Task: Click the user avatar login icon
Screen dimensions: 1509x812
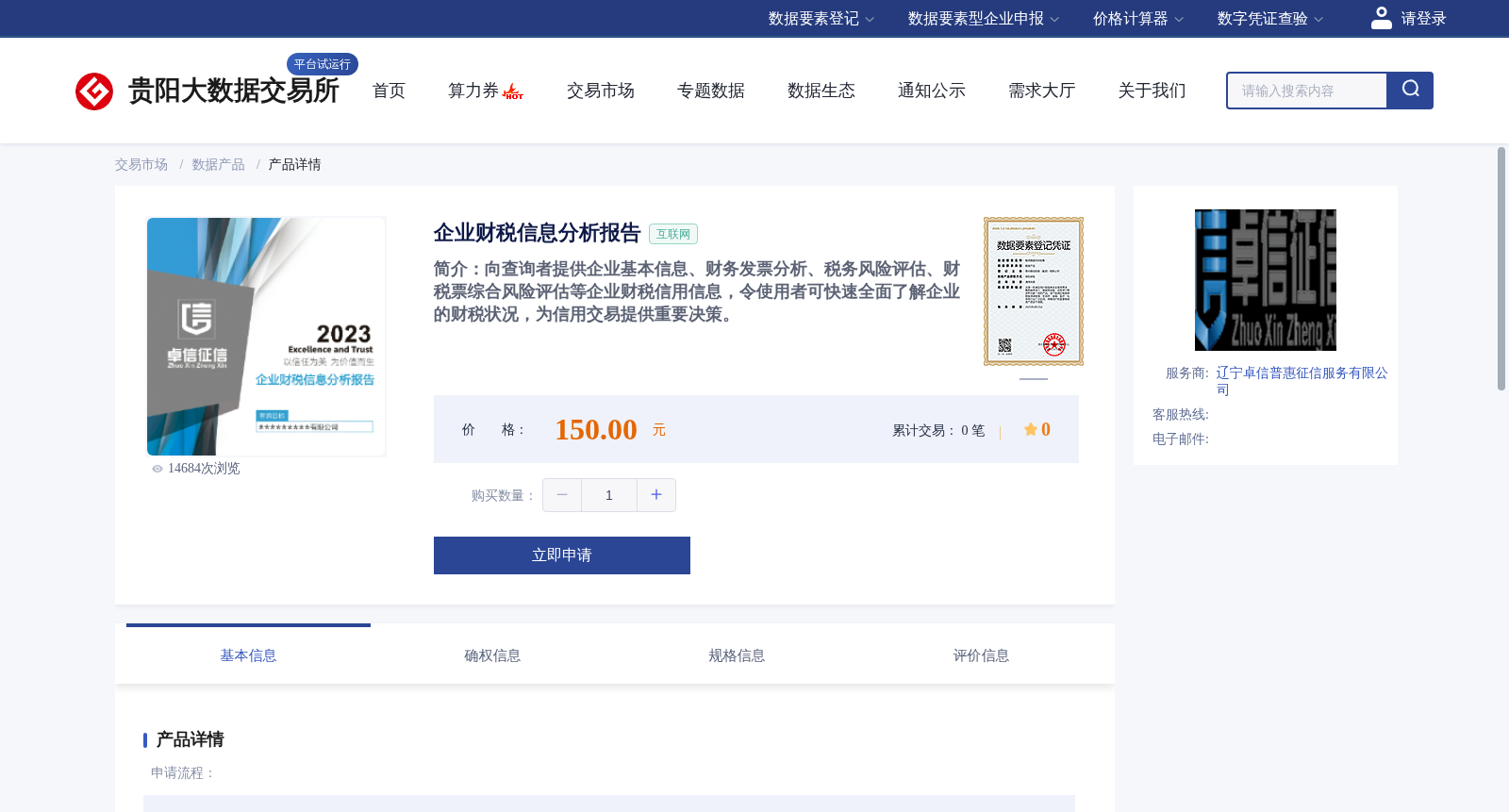Action: pos(1381,18)
